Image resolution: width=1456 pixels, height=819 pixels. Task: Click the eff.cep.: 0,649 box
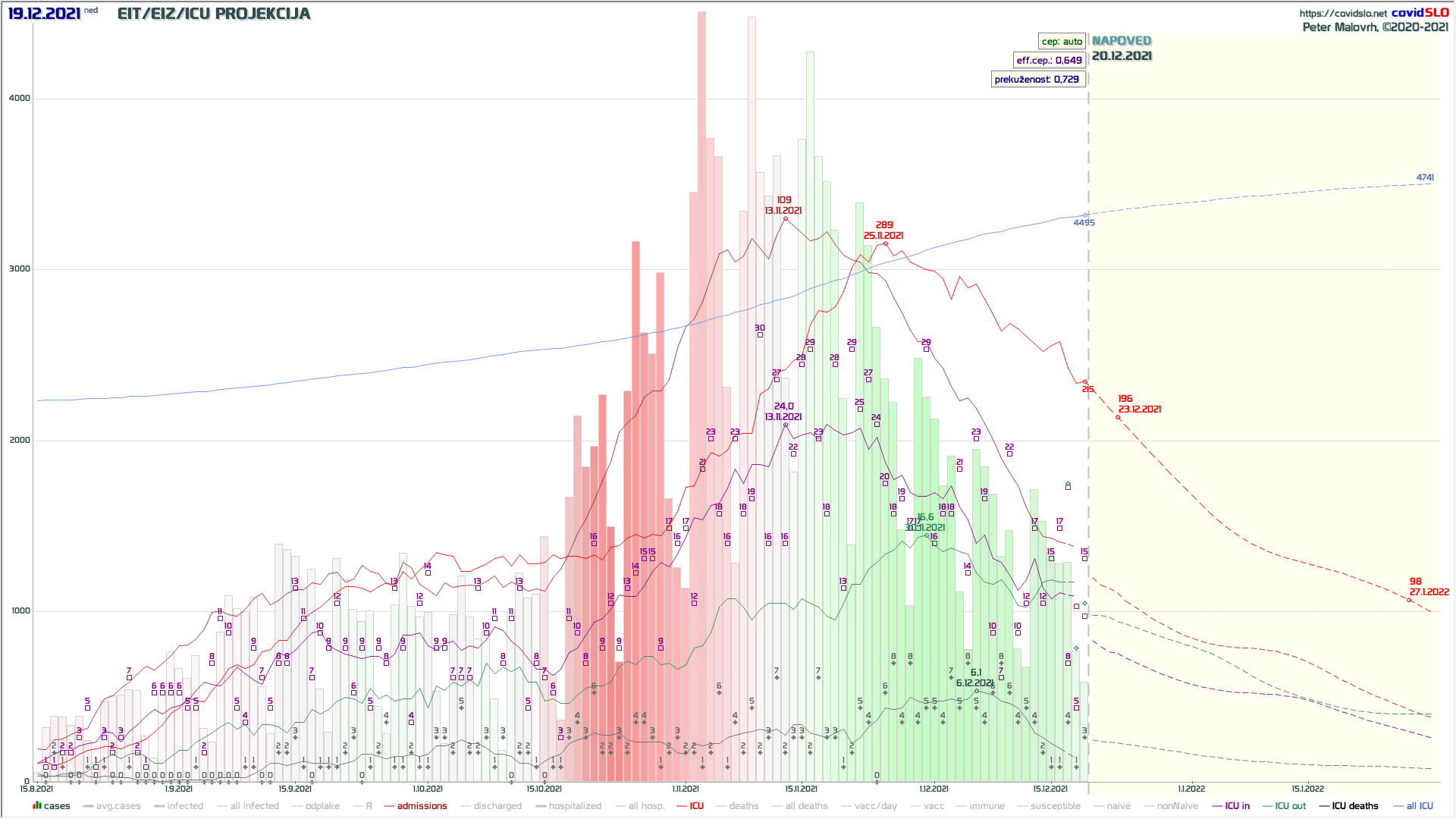(x=1050, y=61)
